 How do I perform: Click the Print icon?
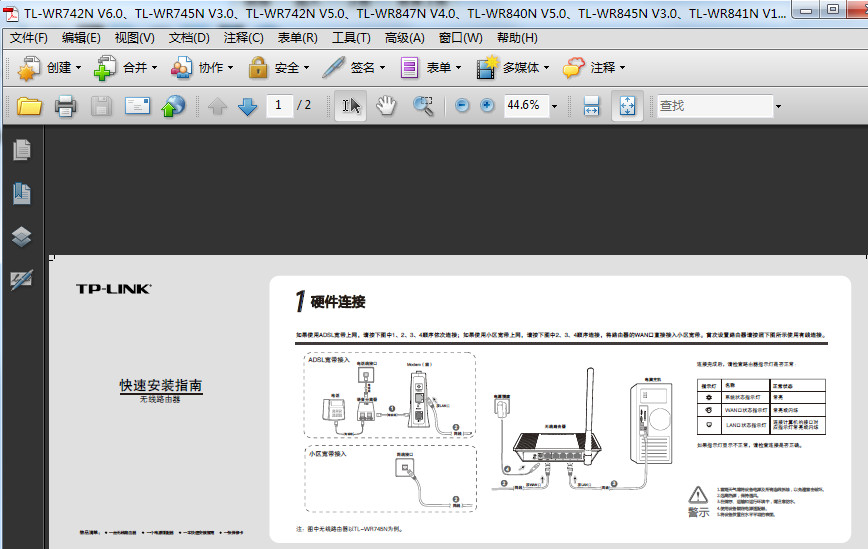[x=65, y=105]
